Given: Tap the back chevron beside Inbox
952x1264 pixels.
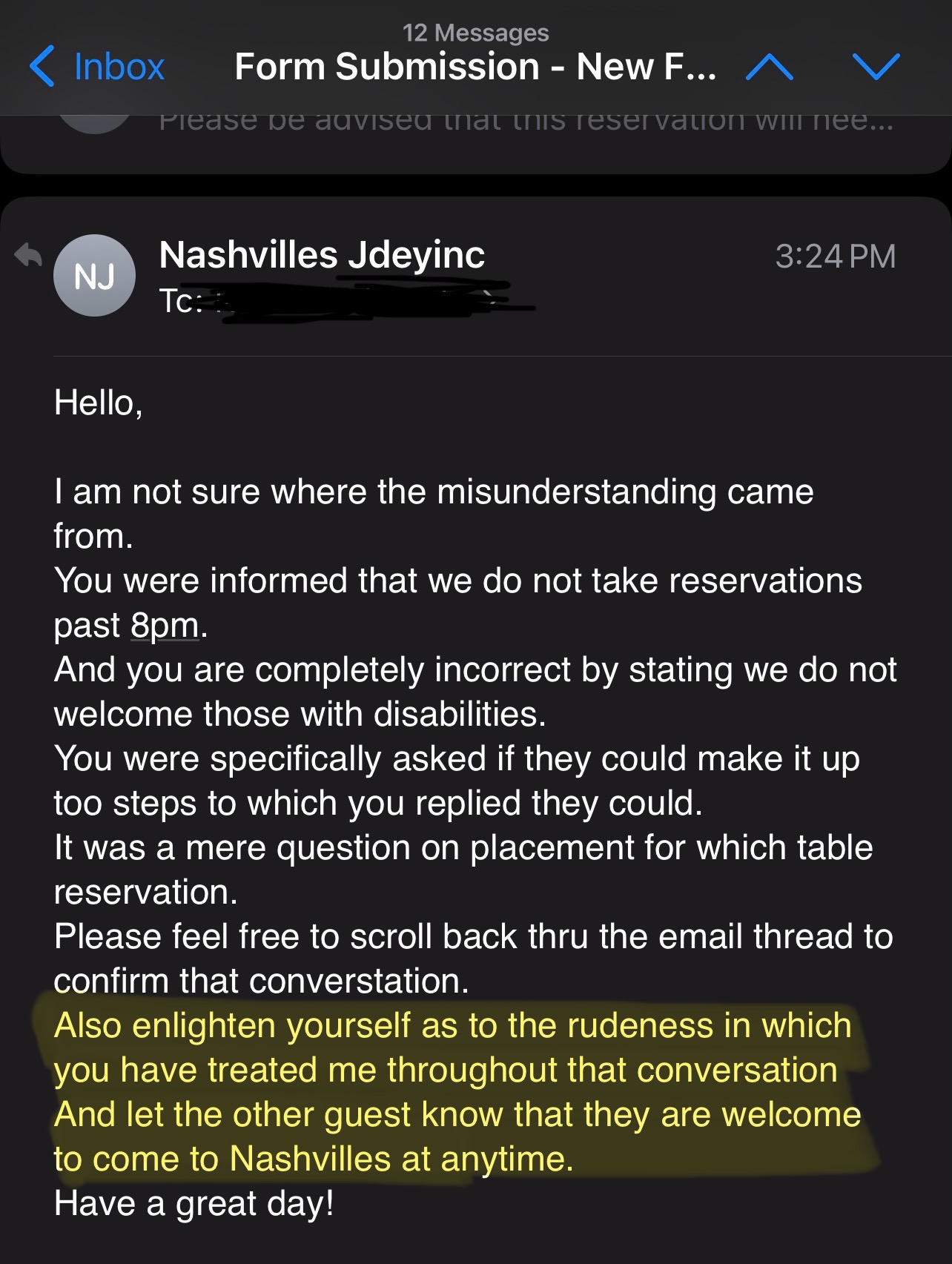Looking at the screenshot, I should [42, 66].
